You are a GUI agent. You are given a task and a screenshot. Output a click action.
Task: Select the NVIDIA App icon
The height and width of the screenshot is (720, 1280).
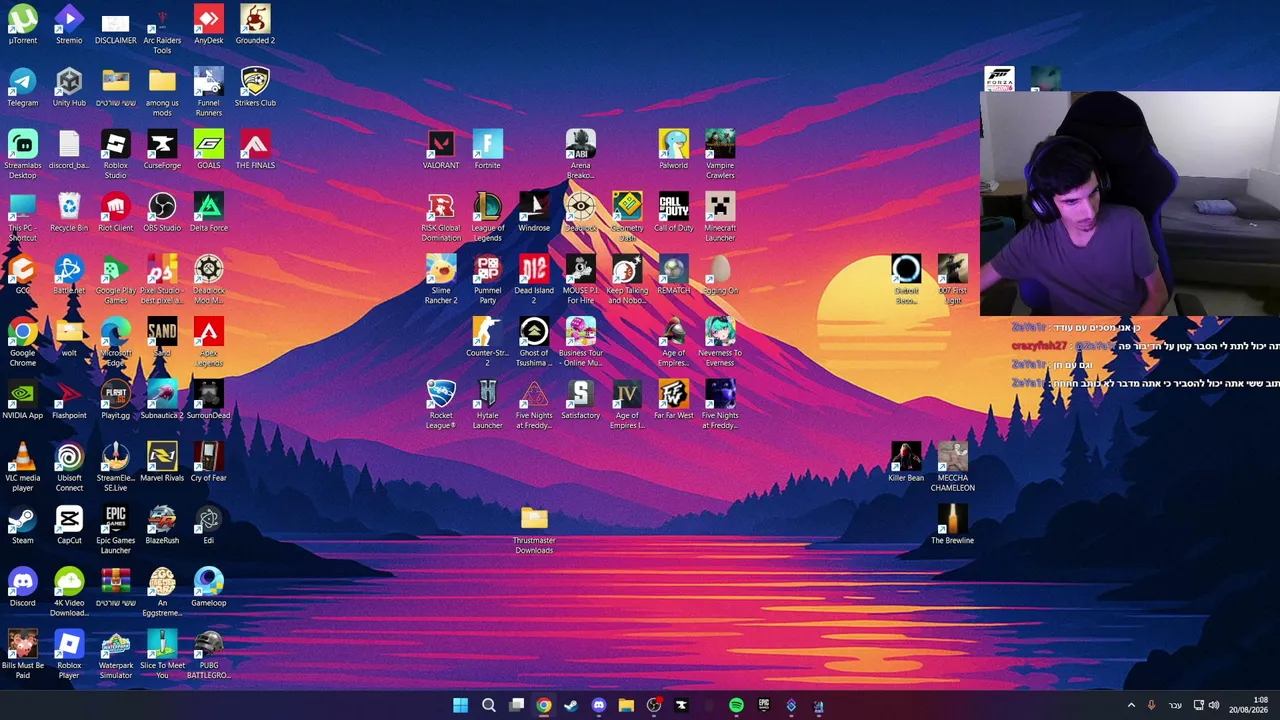tap(22, 400)
